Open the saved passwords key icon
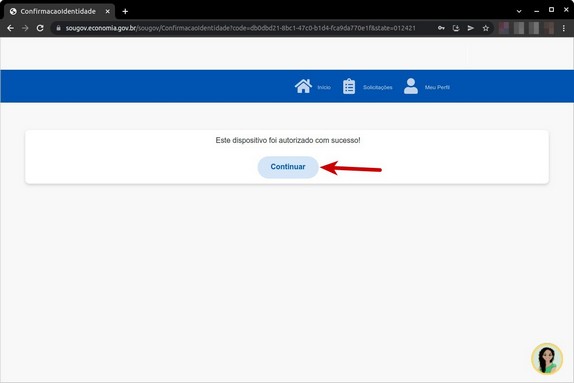The width and height of the screenshot is (574, 383). point(441,28)
